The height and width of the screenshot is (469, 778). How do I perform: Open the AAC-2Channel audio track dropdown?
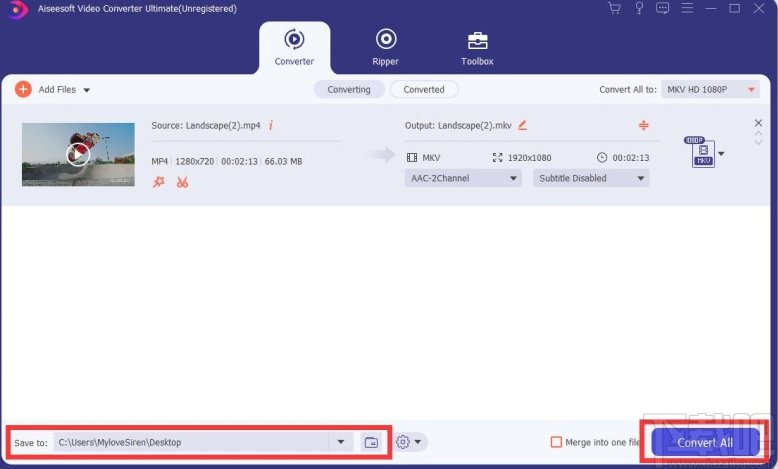tap(463, 178)
